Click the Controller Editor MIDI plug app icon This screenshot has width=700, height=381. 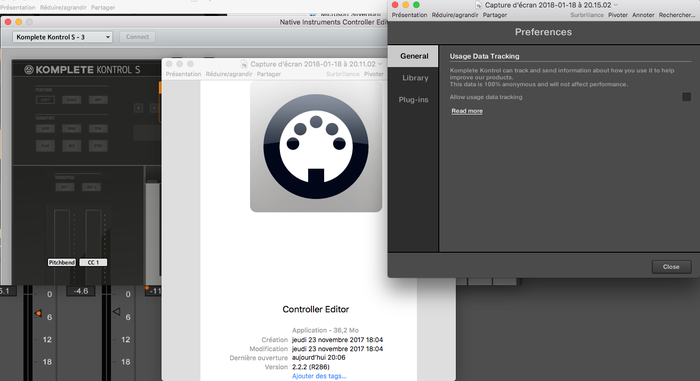click(x=316, y=147)
